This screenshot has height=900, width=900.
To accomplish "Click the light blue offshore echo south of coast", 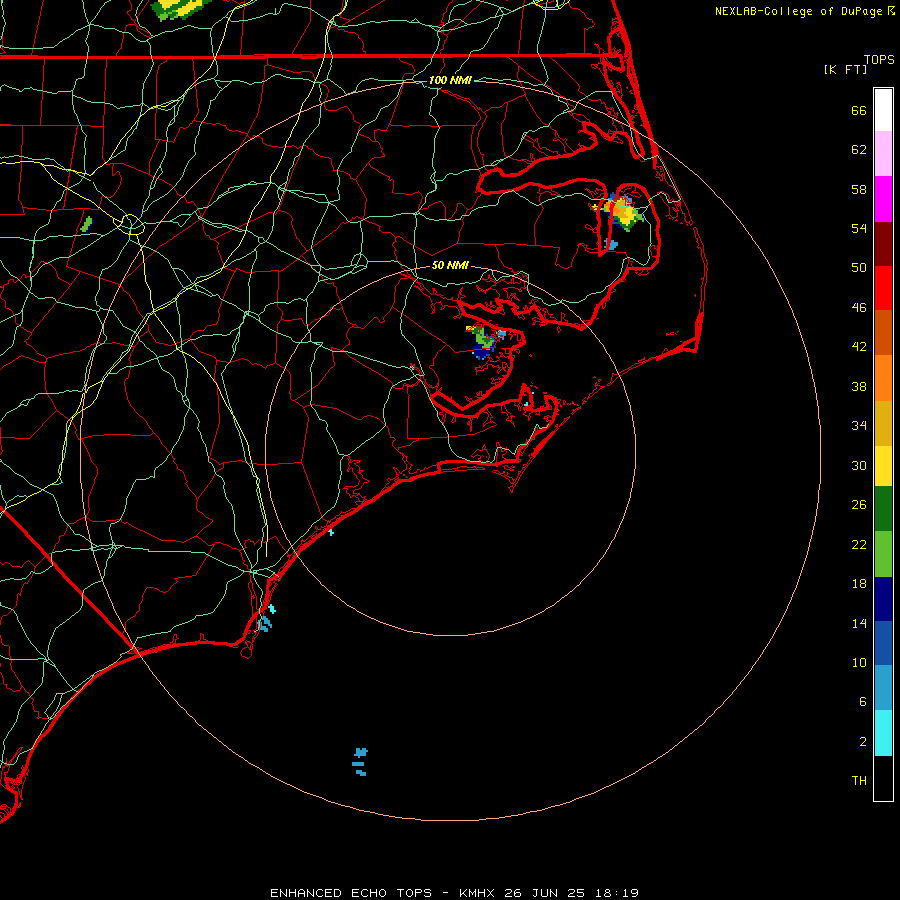I will (360, 762).
